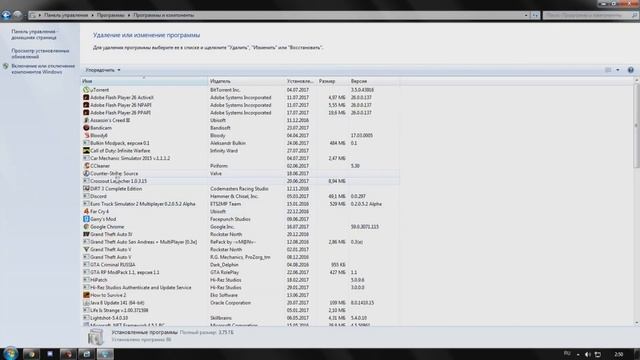Viewport: 640px width, 360px height.
Task: Open Просмотр установленных обновлений link
Action: coord(40,54)
